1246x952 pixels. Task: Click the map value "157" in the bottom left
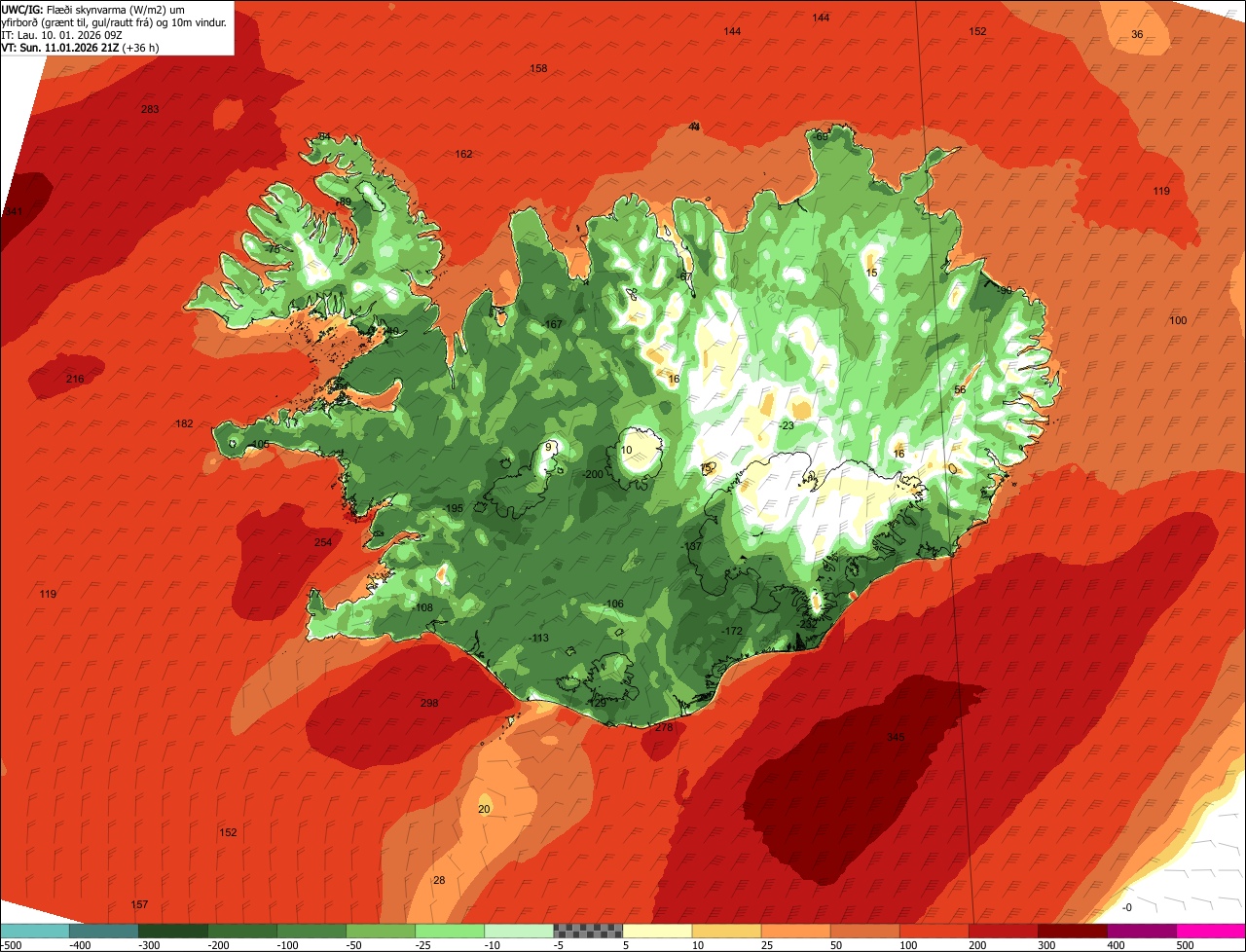tap(139, 904)
